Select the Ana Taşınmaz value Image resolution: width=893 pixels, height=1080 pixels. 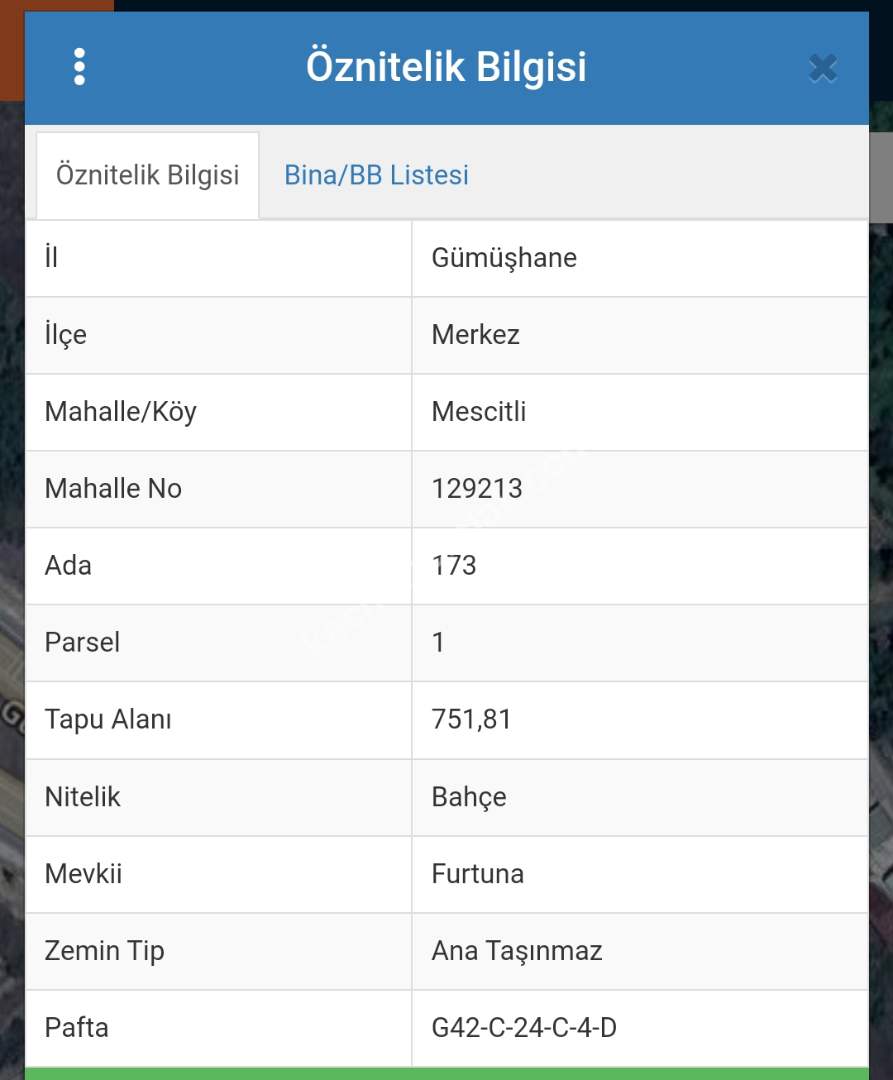(x=516, y=950)
